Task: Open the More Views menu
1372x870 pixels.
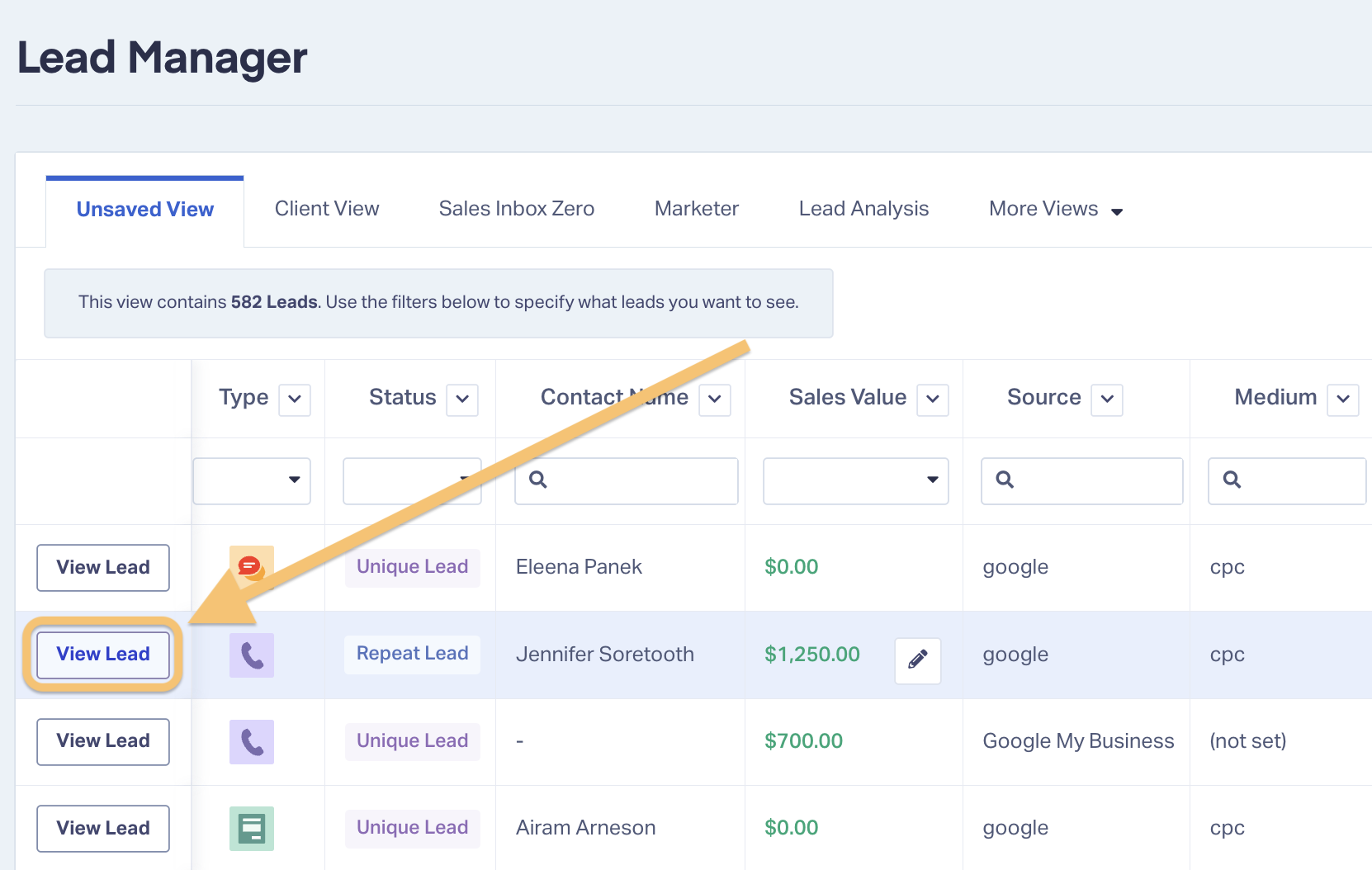Action: (1056, 209)
